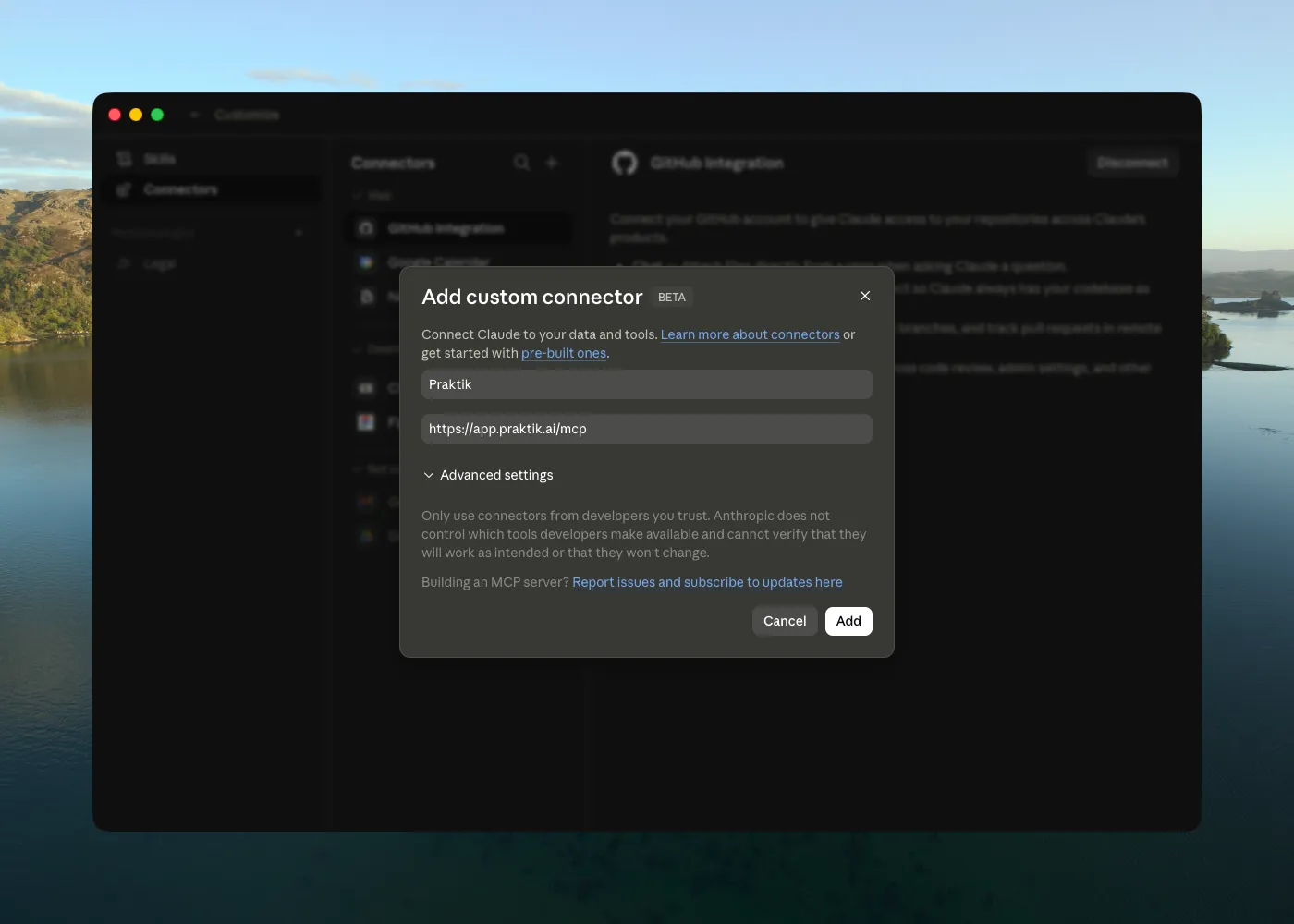Click the green maximize window button
Screen dimensions: 1294x924
click(157, 115)
